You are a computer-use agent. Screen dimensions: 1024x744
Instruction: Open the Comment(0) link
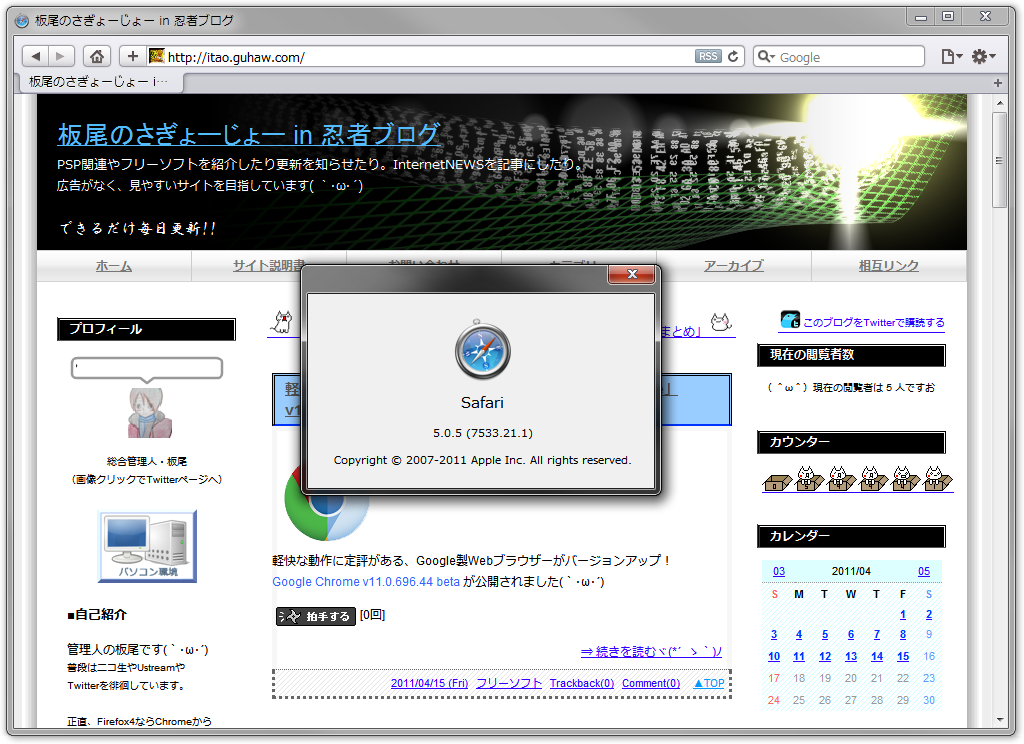point(650,683)
